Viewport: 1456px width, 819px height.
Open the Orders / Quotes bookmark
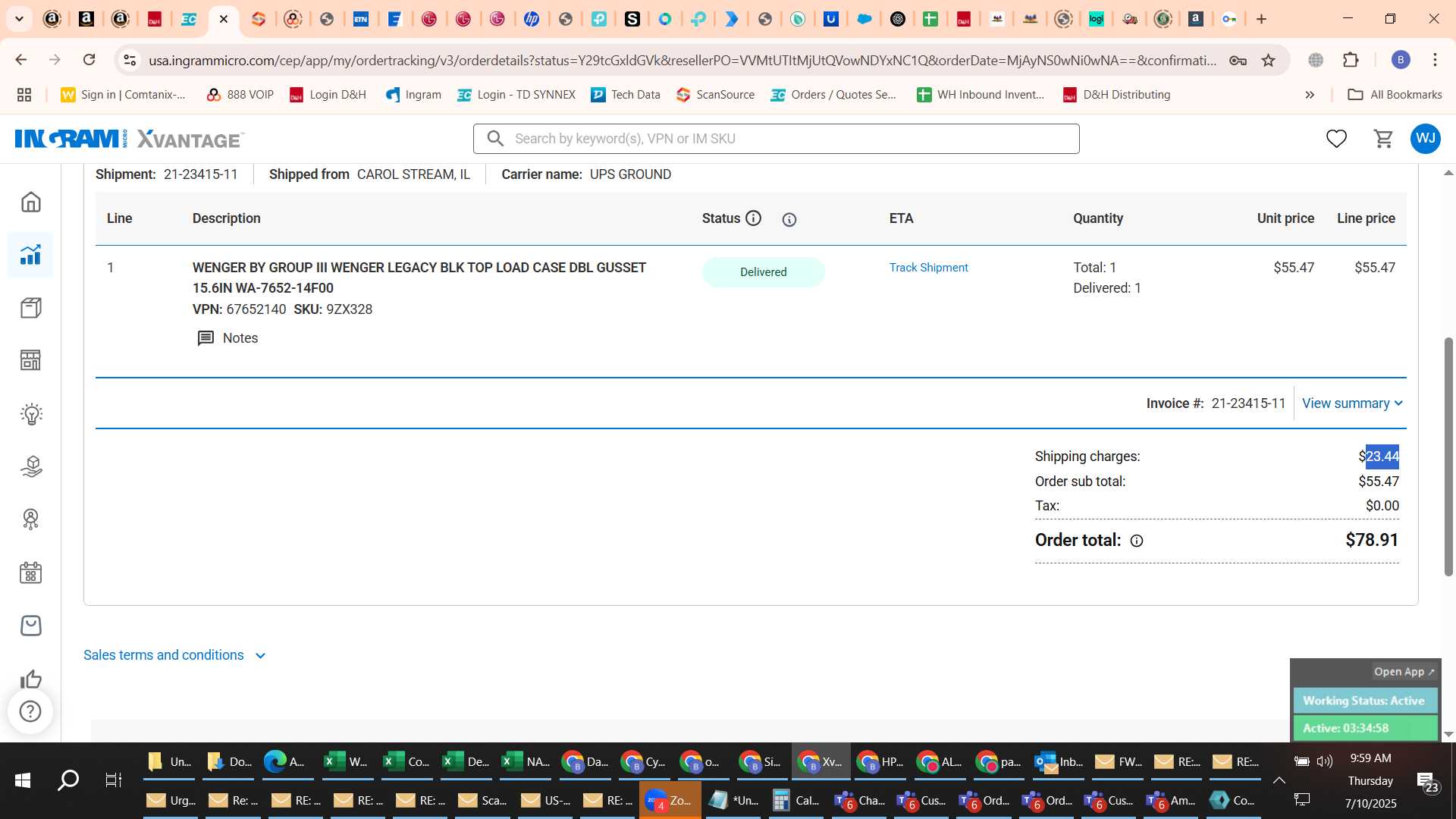833,95
